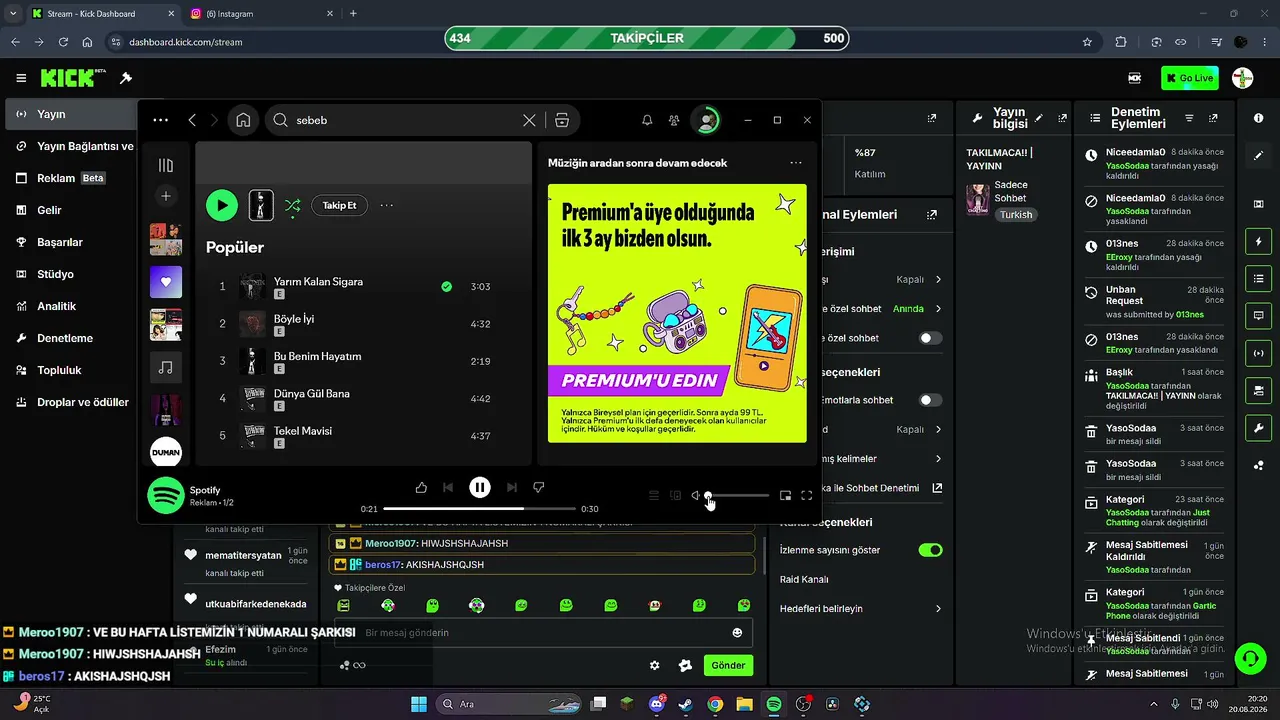Thumbs down the Spotify ad
The height and width of the screenshot is (720, 1280).
[x=539, y=488]
